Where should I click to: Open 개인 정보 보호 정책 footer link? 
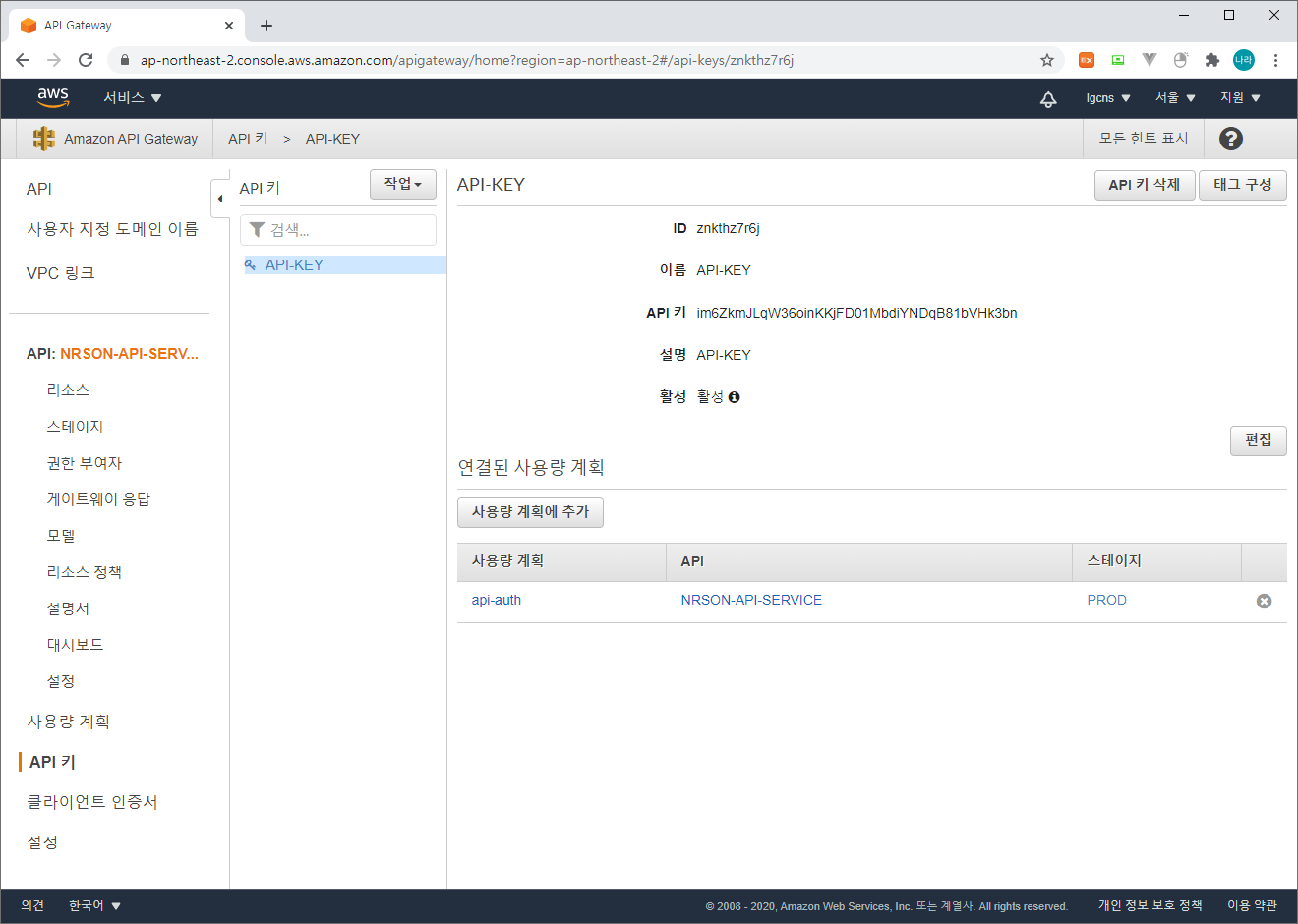[x=1150, y=906]
